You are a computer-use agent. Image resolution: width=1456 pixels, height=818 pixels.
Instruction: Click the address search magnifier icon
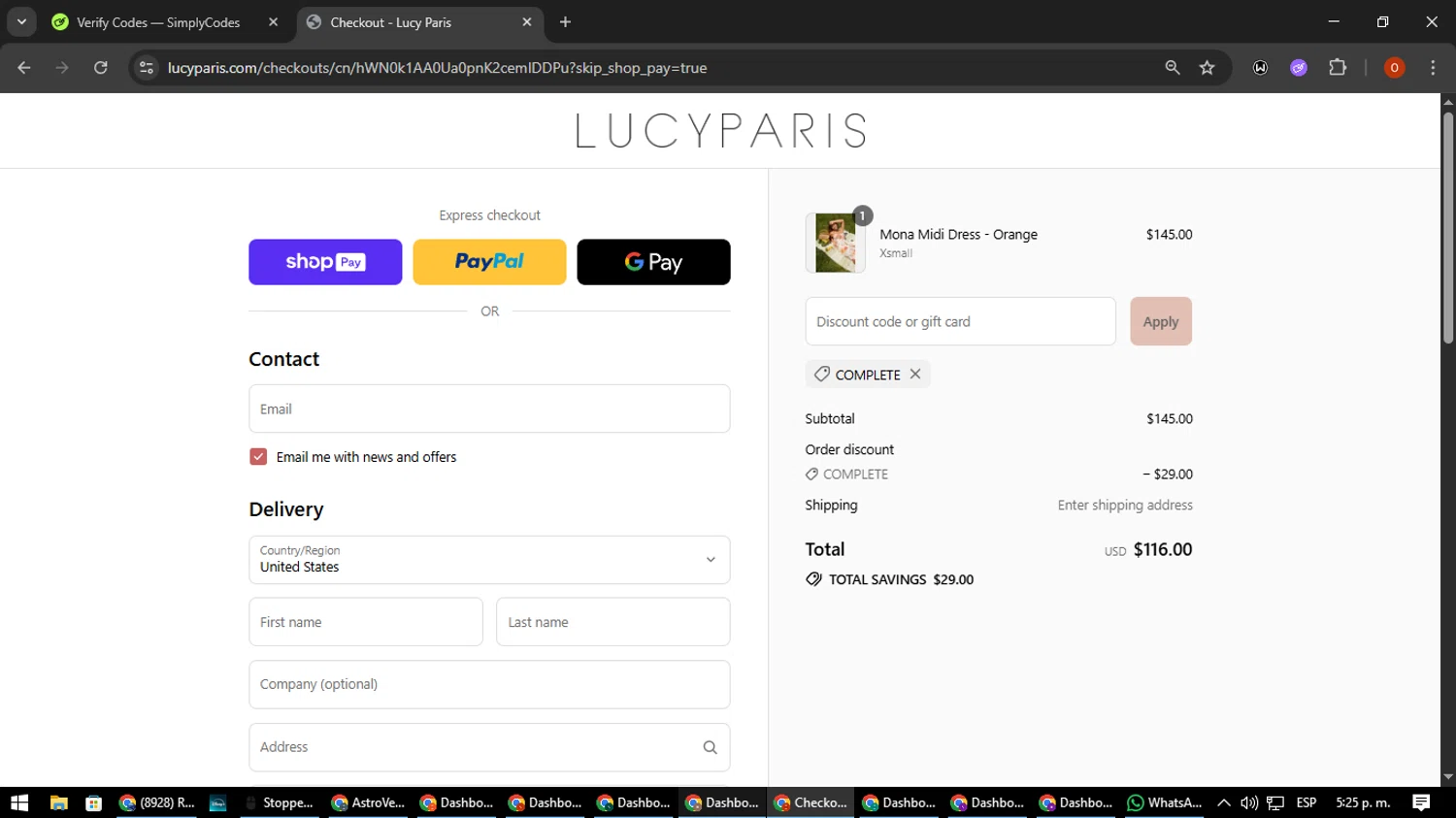click(710, 747)
